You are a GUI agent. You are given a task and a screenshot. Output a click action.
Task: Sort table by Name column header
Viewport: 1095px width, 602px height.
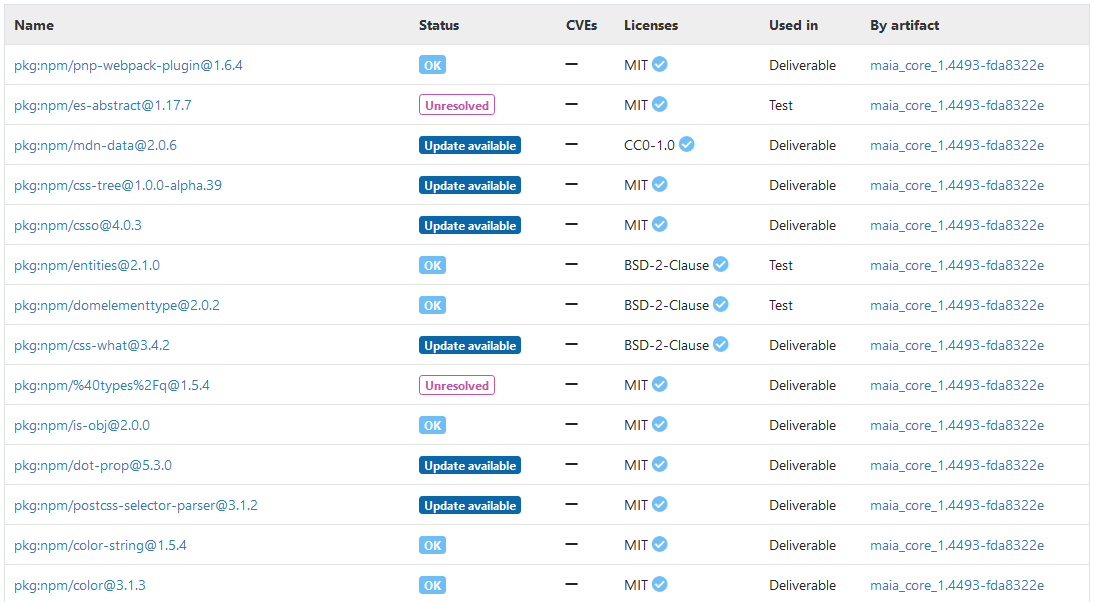pyautogui.click(x=34, y=25)
